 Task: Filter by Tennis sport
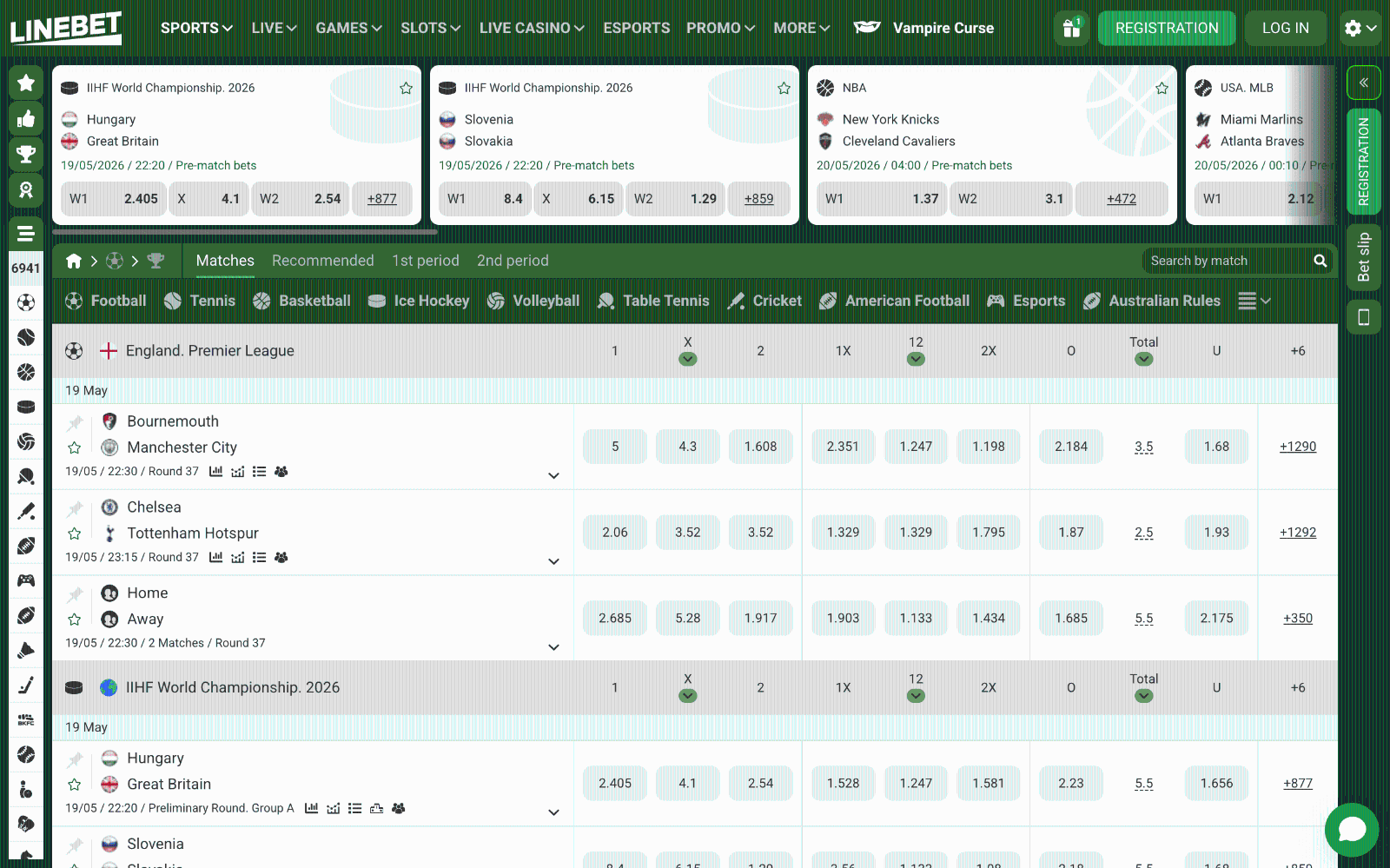point(200,301)
